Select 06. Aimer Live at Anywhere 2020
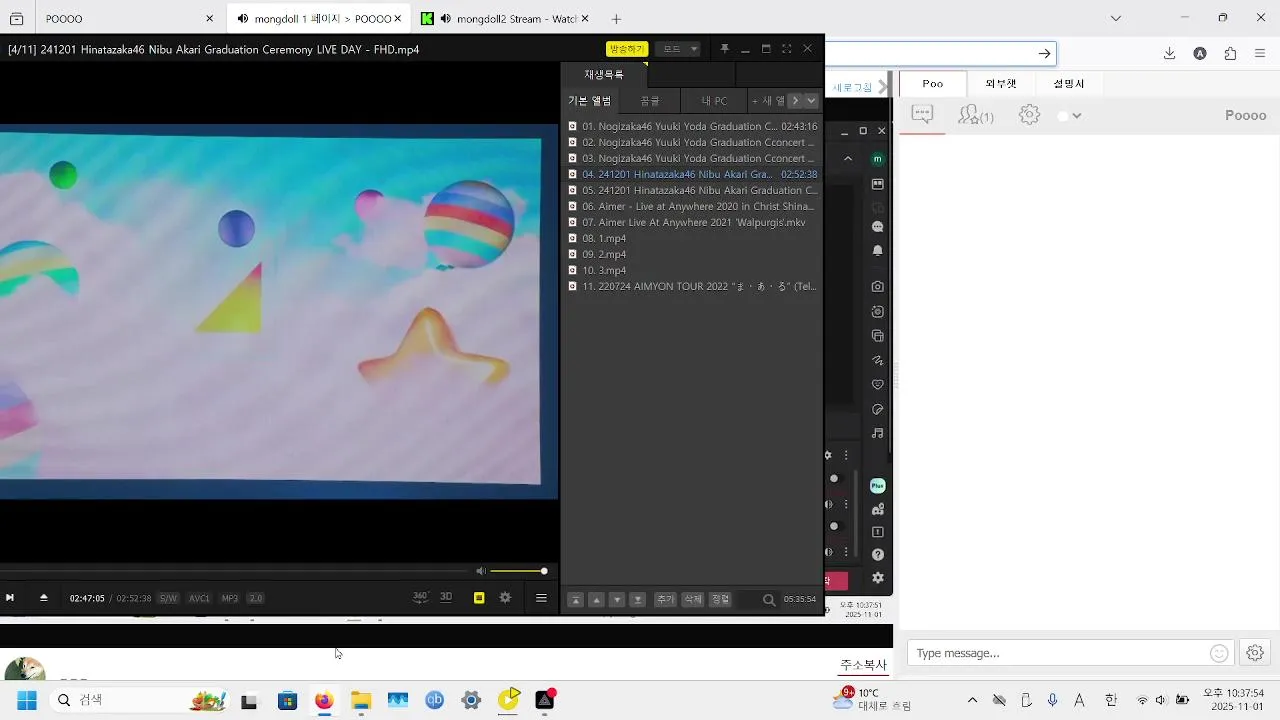Image resolution: width=1280 pixels, height=720 pixels. [692, 207]
